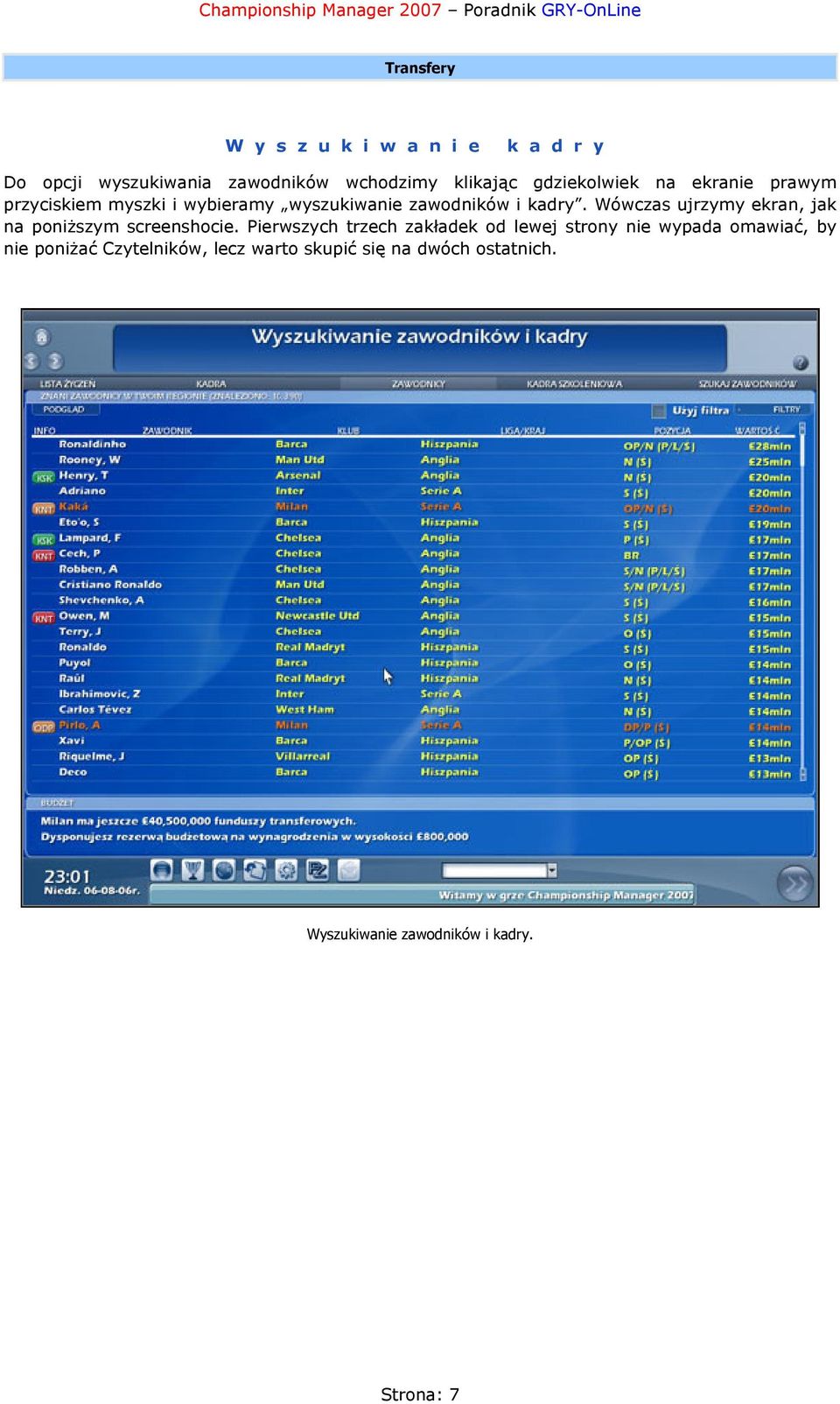Sort by the 'Klub' column header
The width and height of the screenshot is (840, 1404).
pos(348,430)
